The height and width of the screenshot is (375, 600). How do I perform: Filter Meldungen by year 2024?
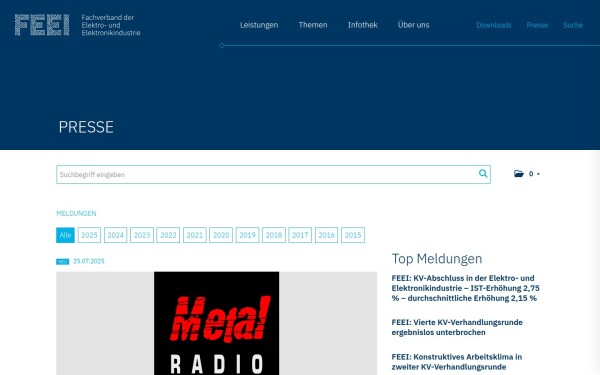pos(116,235)
